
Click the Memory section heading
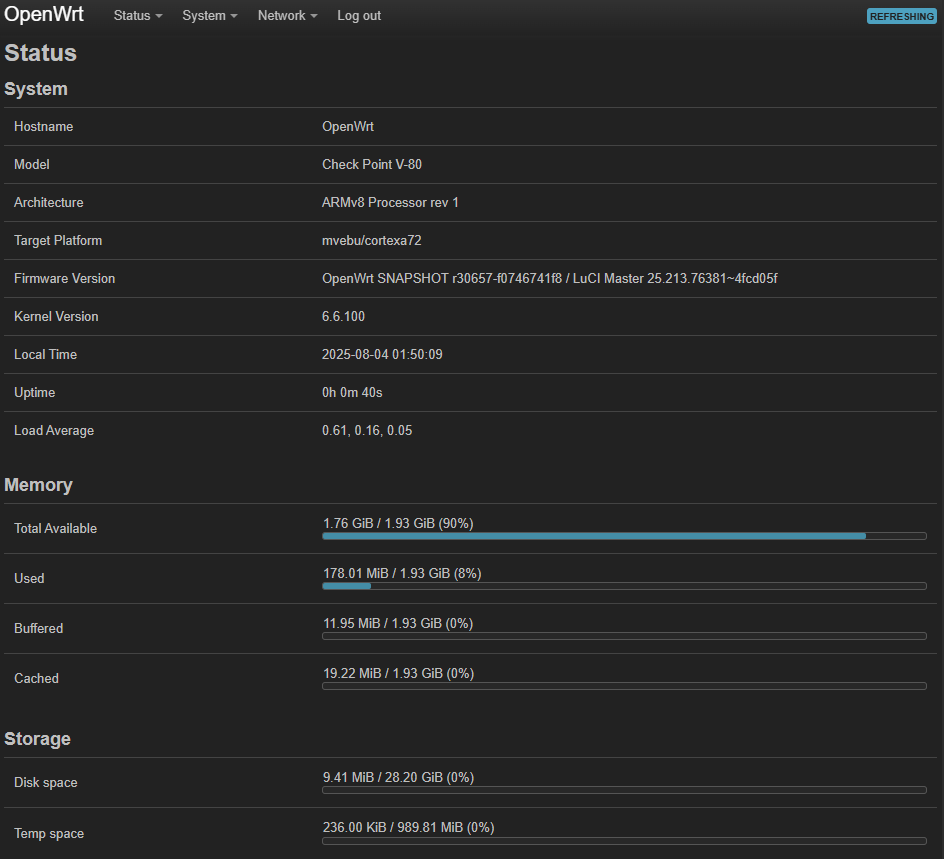point(39,485)
